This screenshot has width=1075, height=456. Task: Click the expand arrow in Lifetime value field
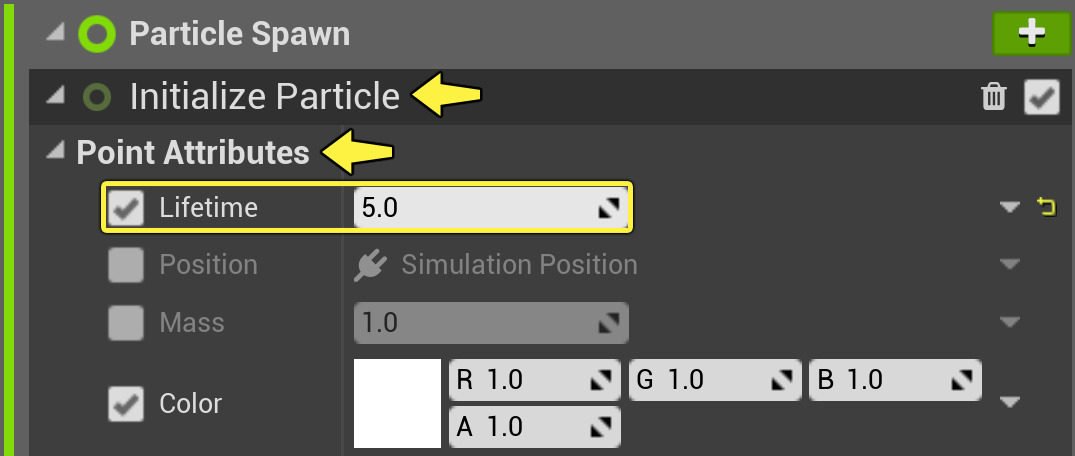(x=608, y=208)
